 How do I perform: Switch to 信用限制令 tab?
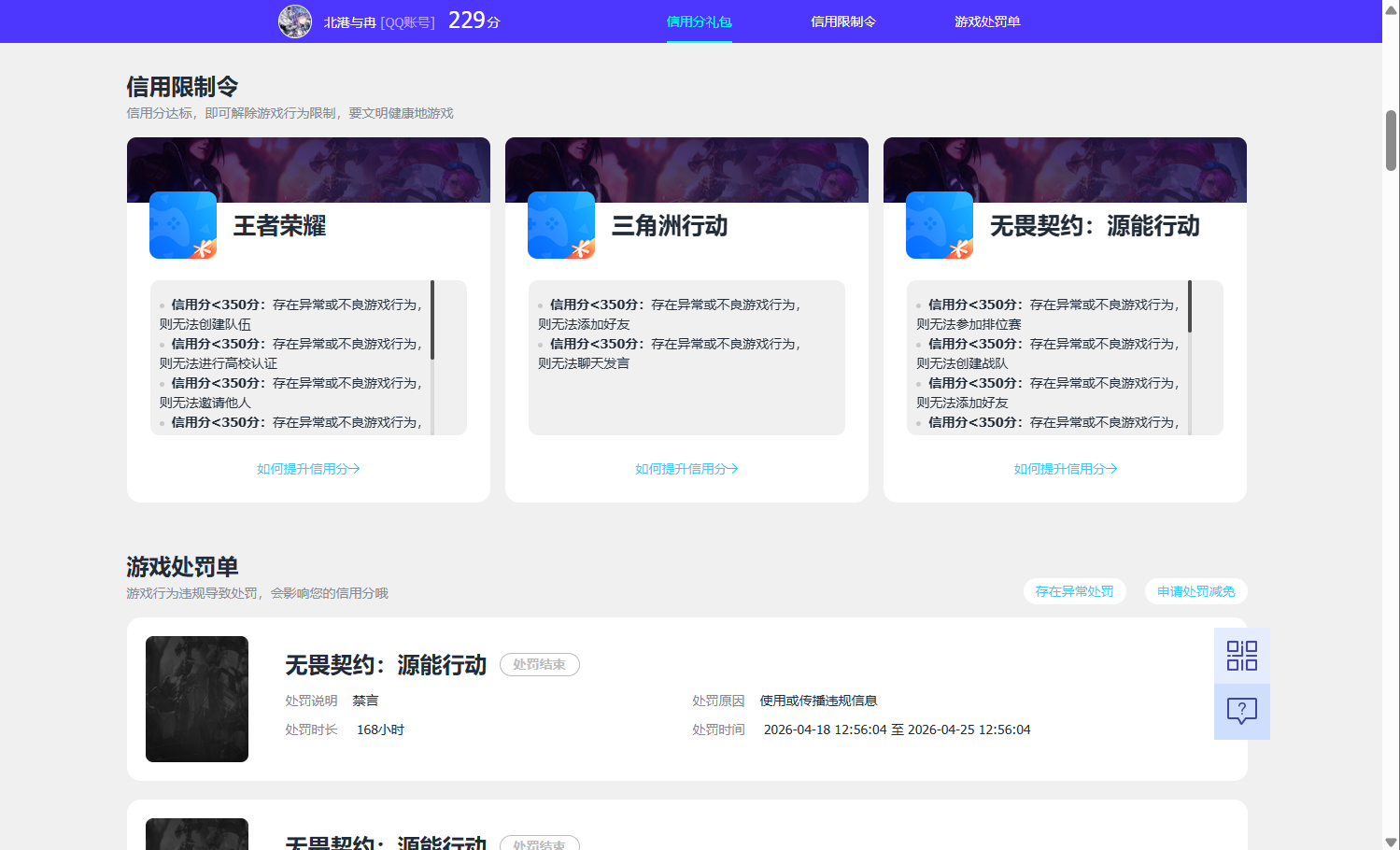point(843,21)
